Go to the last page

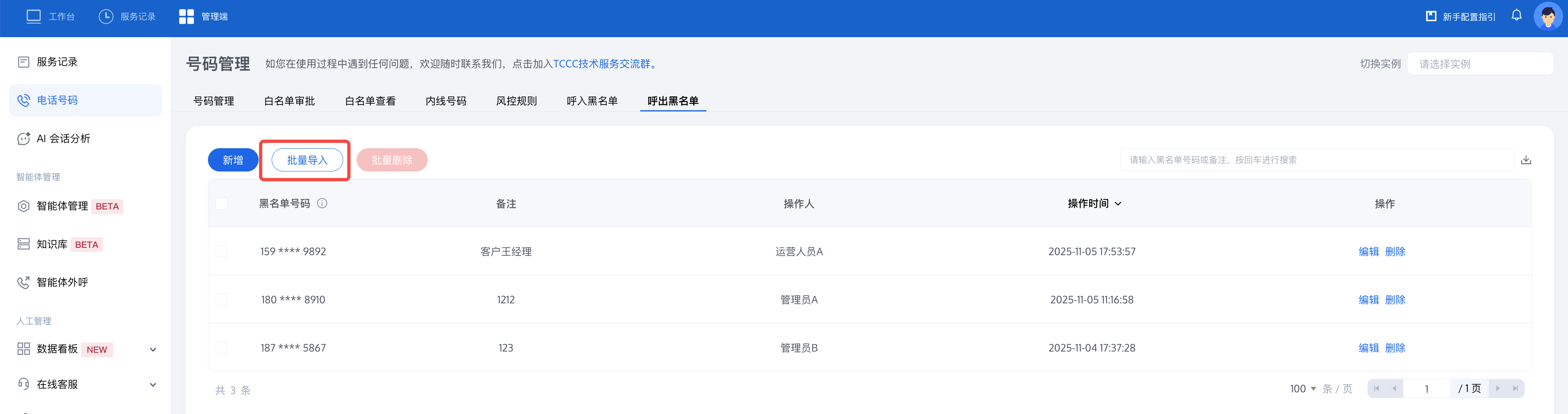[1515, 388]
